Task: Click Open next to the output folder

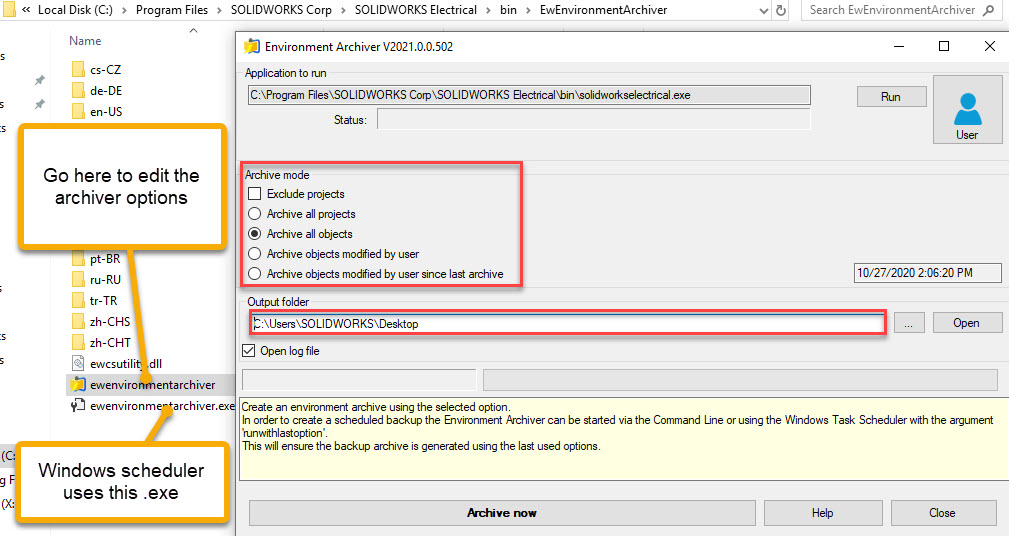Action: (967, 323)
